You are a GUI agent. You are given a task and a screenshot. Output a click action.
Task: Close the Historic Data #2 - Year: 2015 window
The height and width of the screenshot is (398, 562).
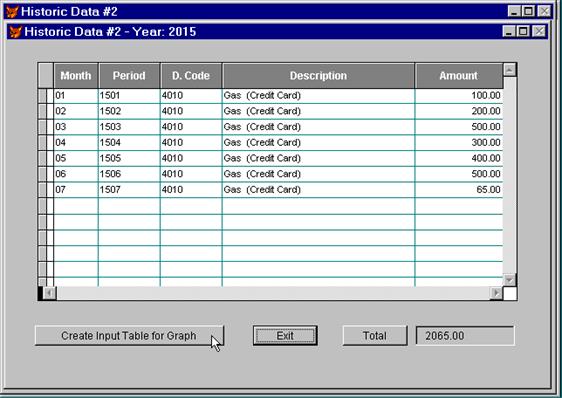click(x=539, y=32)
